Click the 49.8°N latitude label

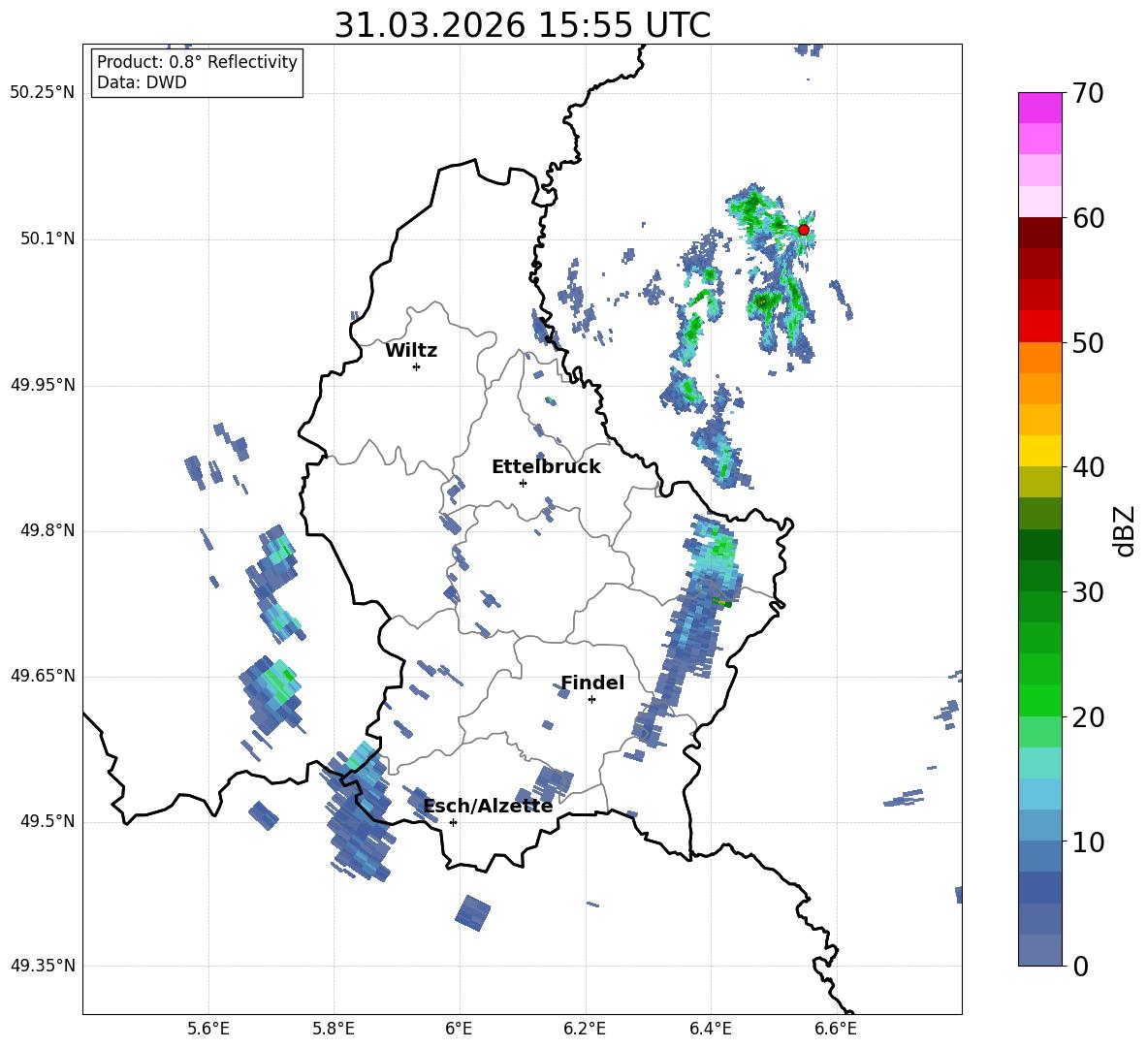coord(48,530)
